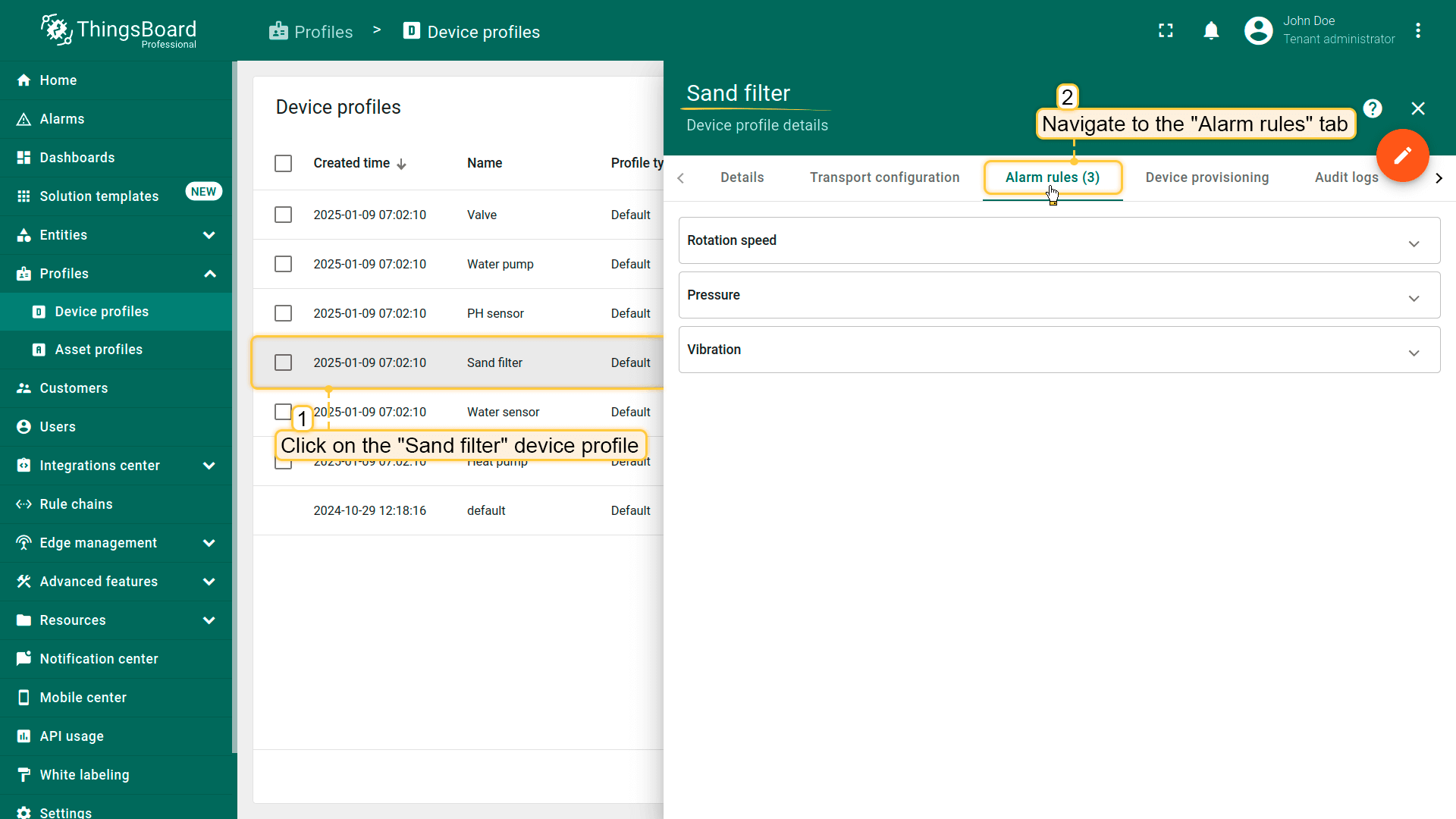Close the Sand filter details panel
The height and width of the screenshot is (819, 1456).
coord(1417,108)
